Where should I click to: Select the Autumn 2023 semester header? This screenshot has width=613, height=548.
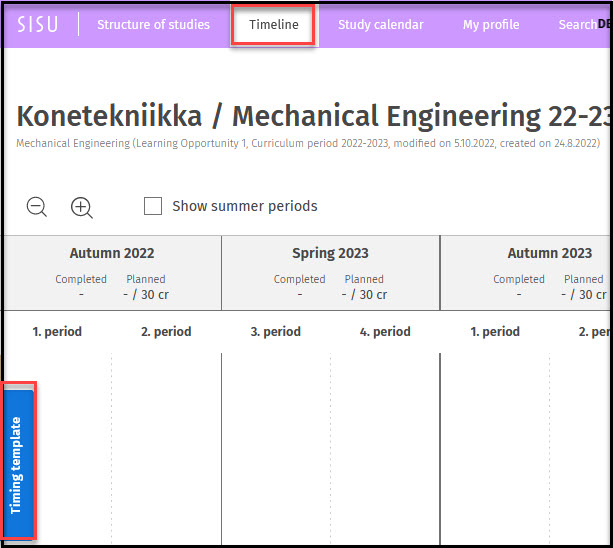549,253
